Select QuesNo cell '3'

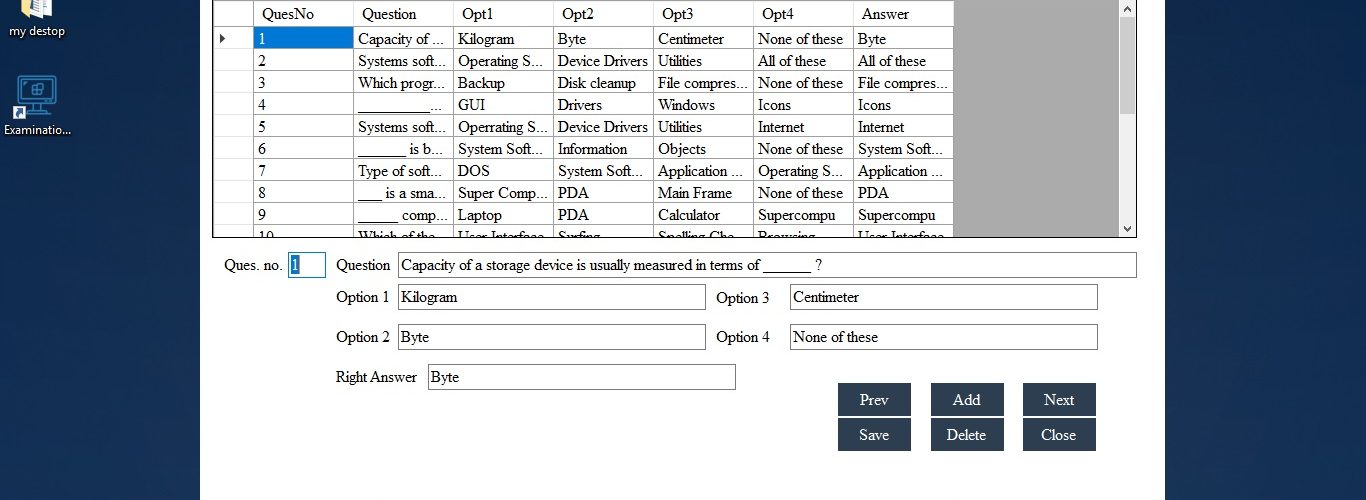tap(303, 83)
